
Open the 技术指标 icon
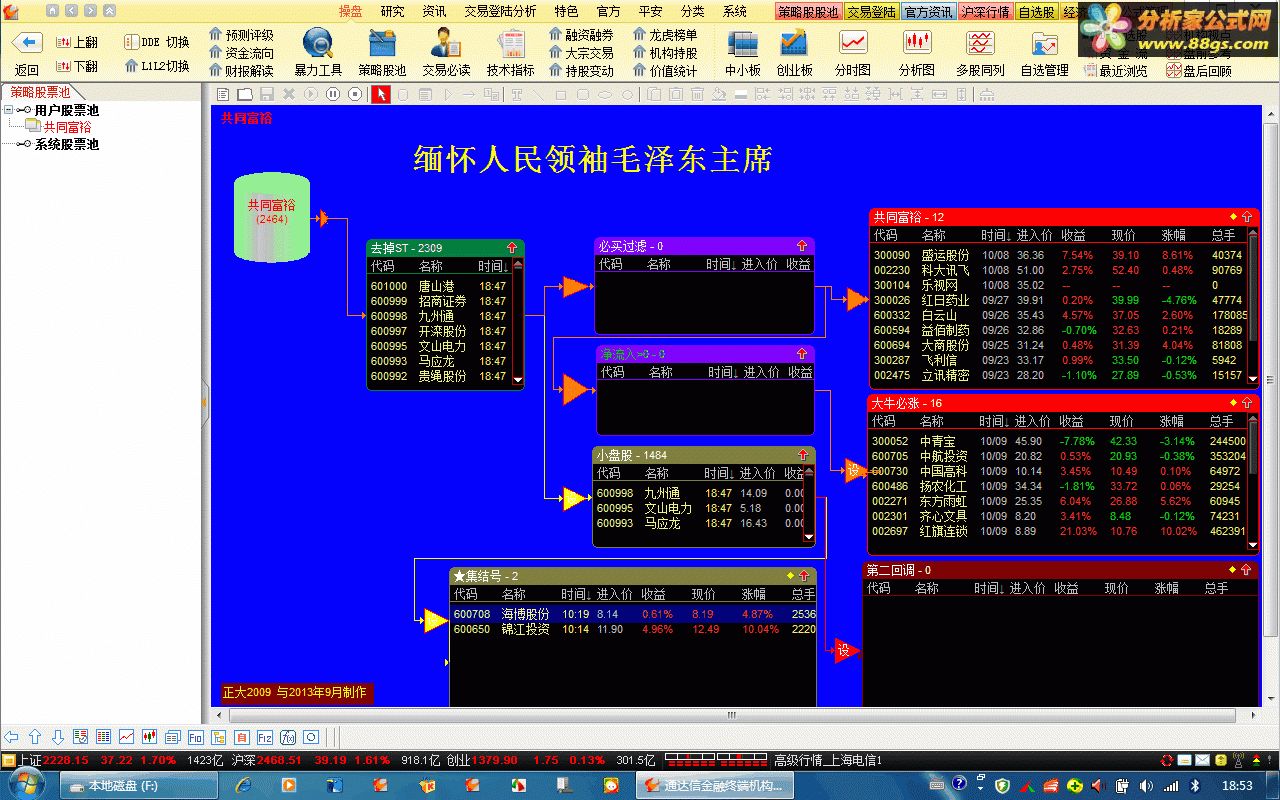511,43
